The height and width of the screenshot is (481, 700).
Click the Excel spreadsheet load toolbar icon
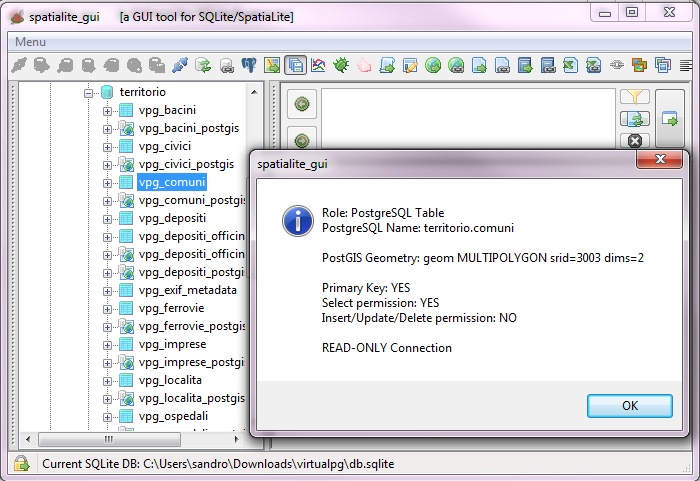(570, 66)
